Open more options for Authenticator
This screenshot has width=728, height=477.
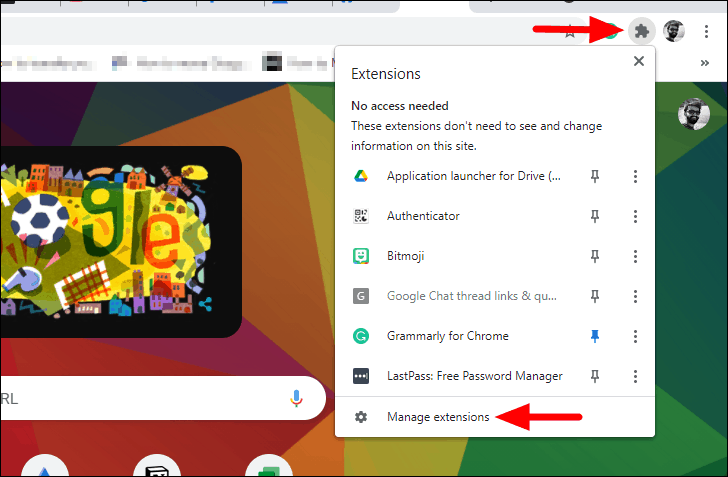coord(635,216)
